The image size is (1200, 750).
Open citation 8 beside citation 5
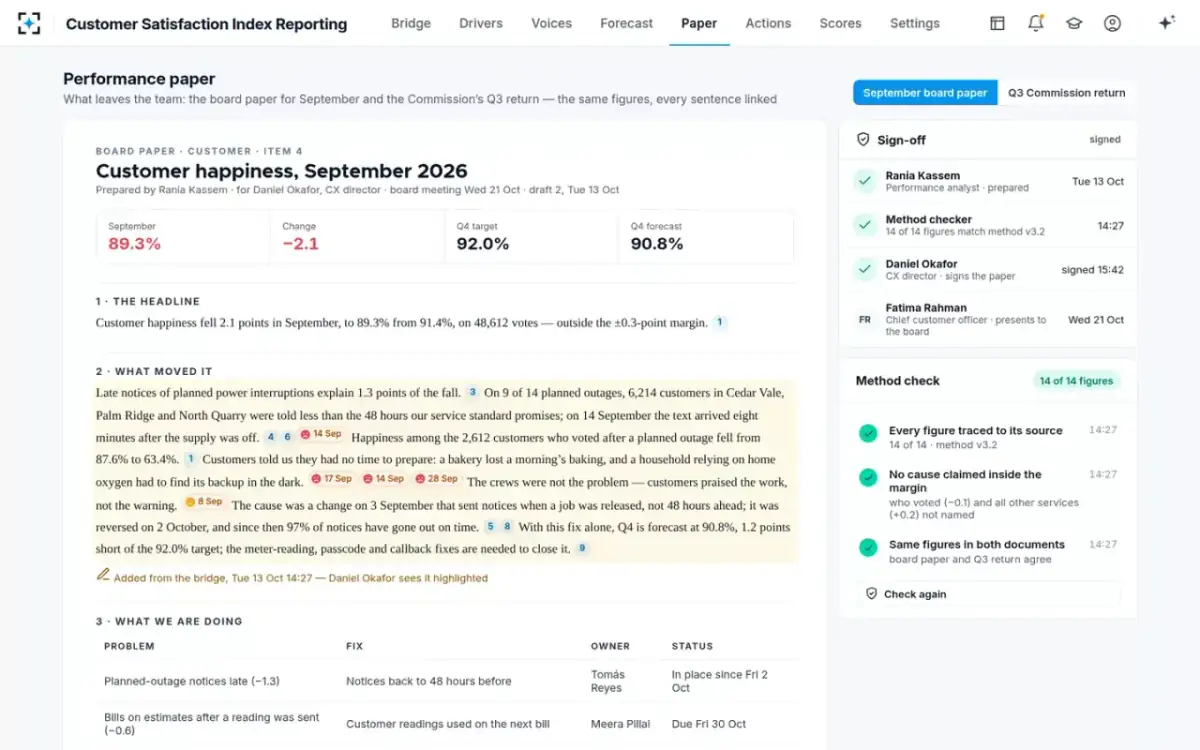tap(507, 526)
